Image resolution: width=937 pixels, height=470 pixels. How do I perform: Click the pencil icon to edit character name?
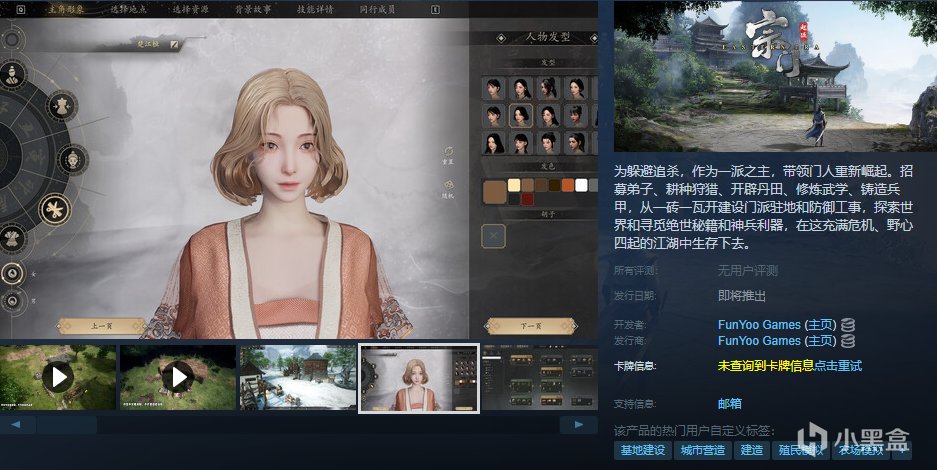(x=174, y=44)
